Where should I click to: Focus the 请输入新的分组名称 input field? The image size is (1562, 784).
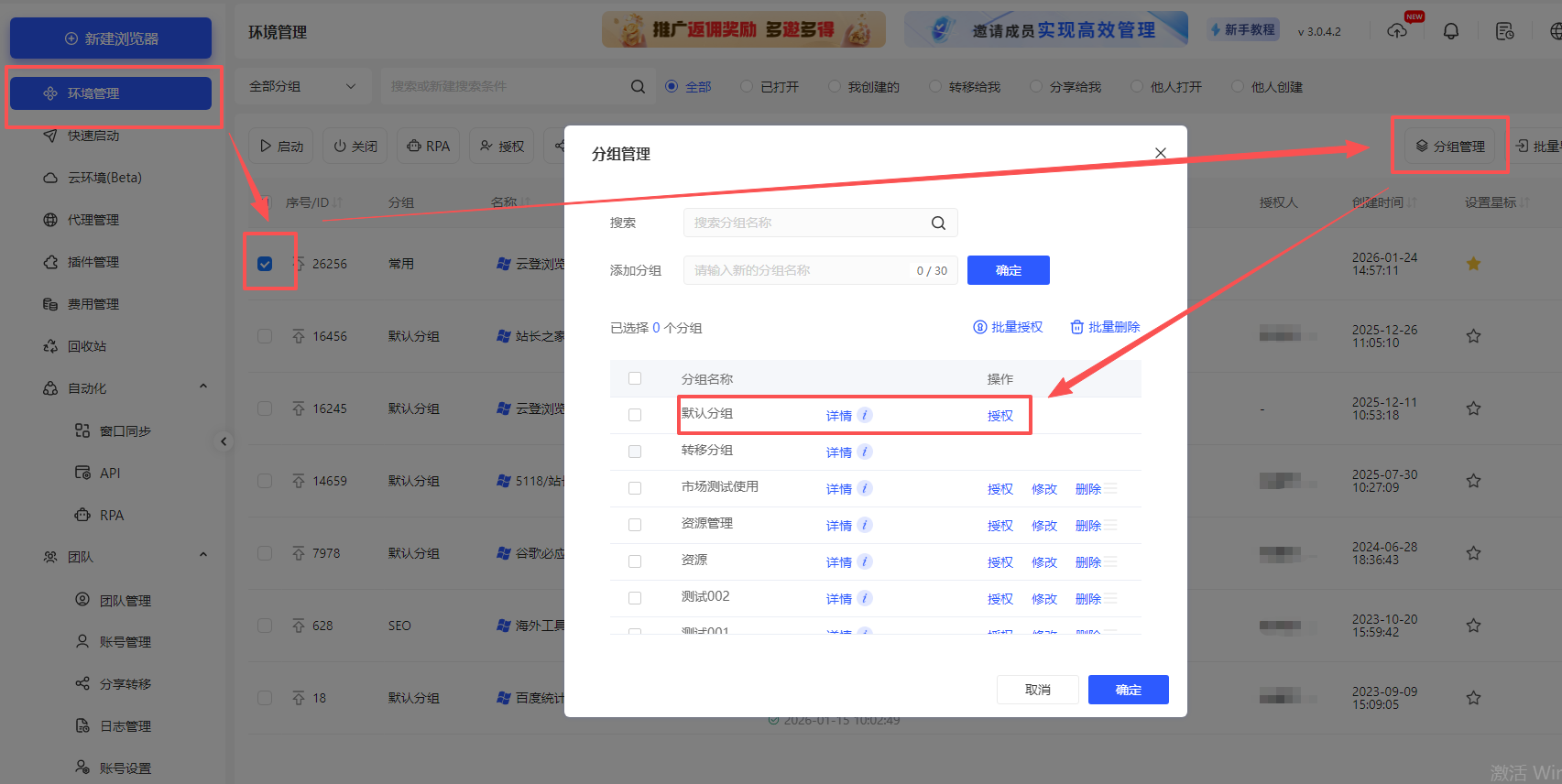tap(821, 270)
